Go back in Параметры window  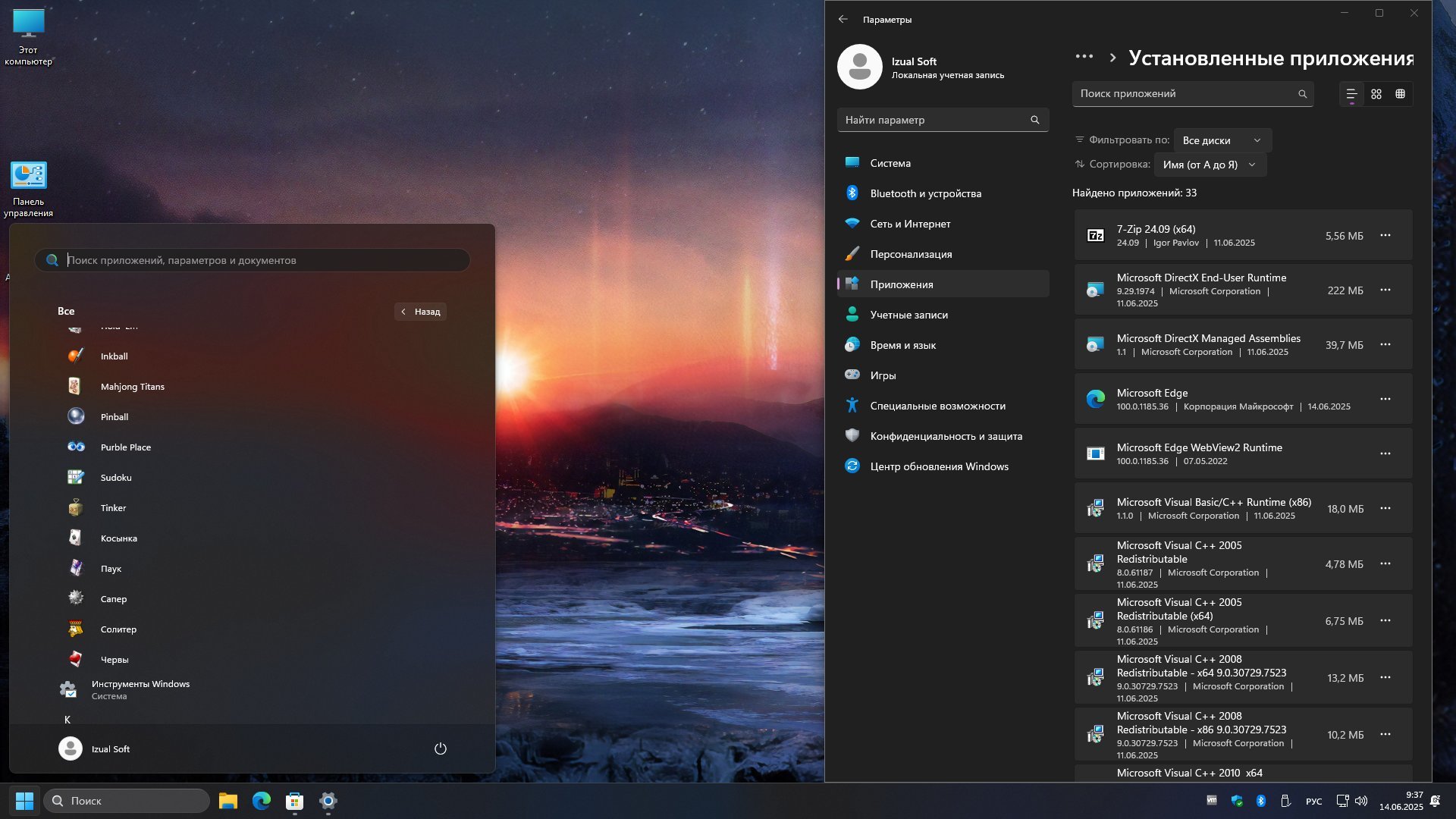[x=843, y=20]
